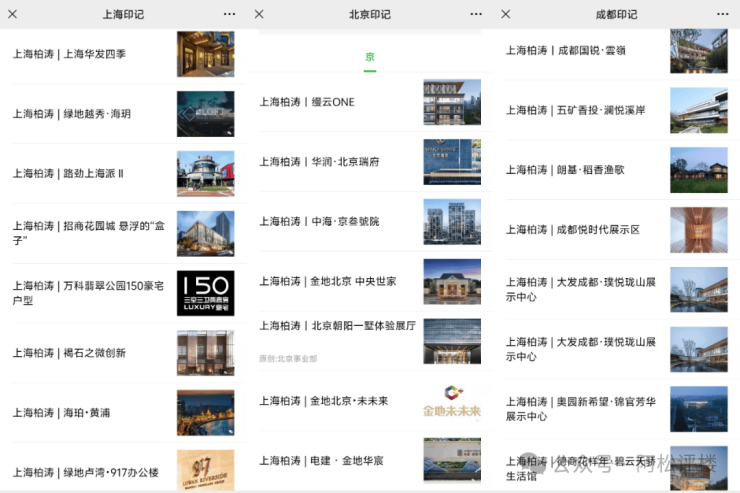The width and height of the screenshot is (740, 493).
Task: Open article 上海柏涛 | 缦云ONE
Action: (x=307, y=102)
